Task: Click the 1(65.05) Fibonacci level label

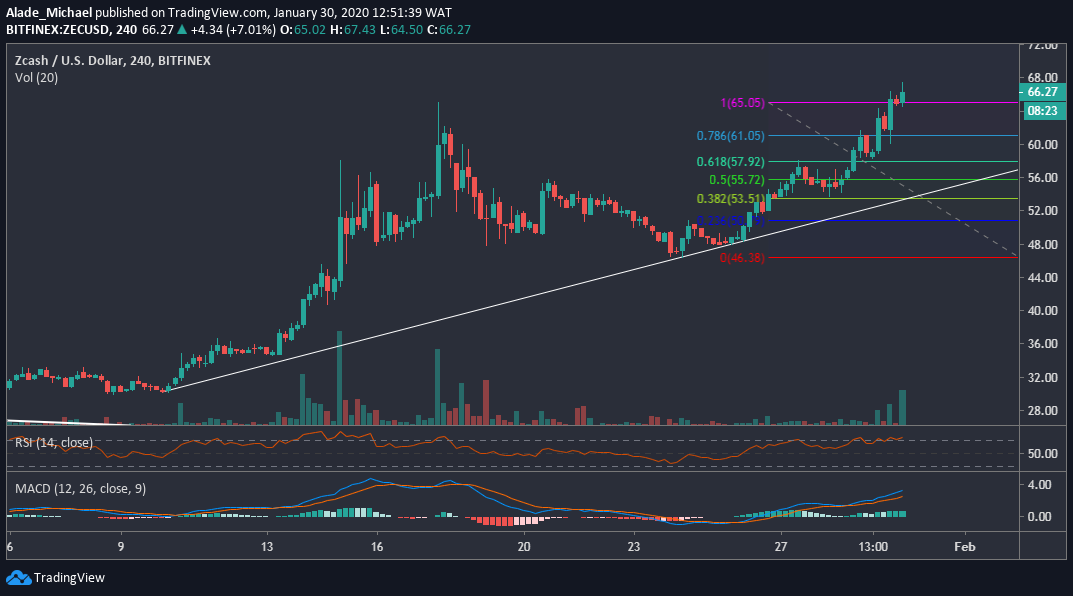Action: coord(741,103)
